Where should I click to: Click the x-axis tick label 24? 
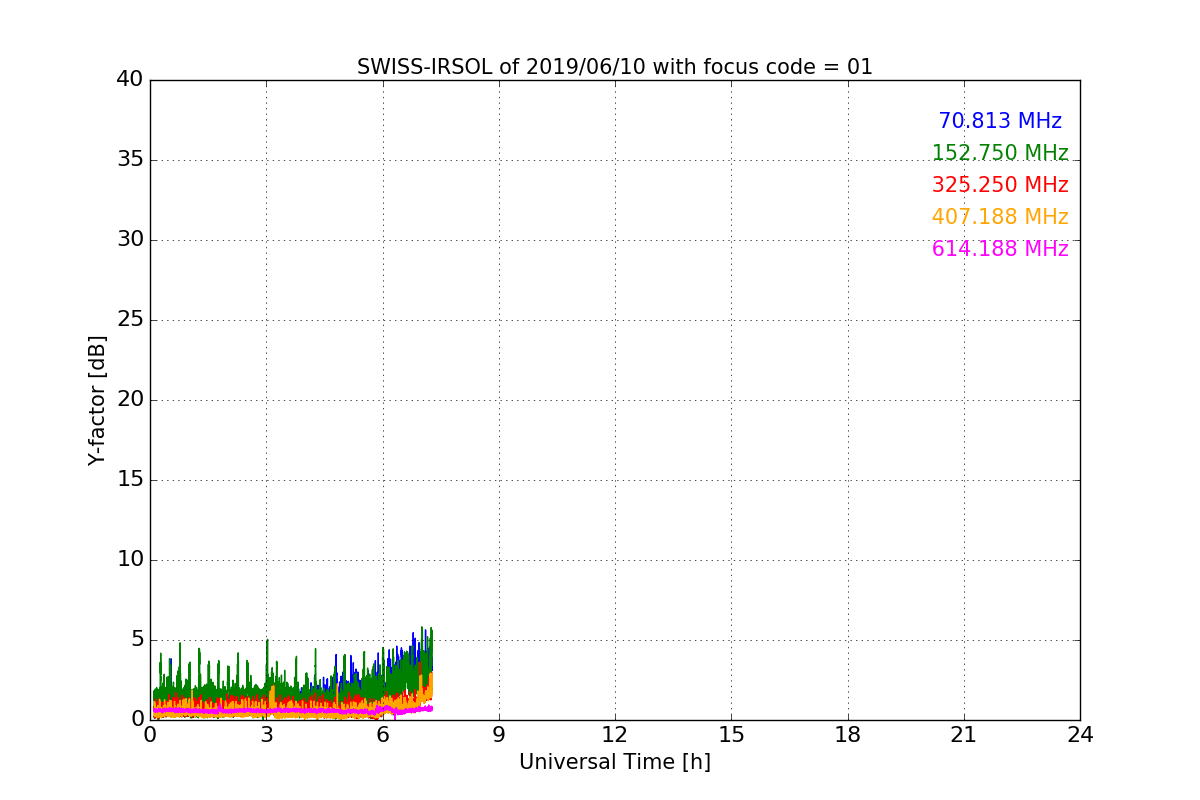pos(1080,735)
